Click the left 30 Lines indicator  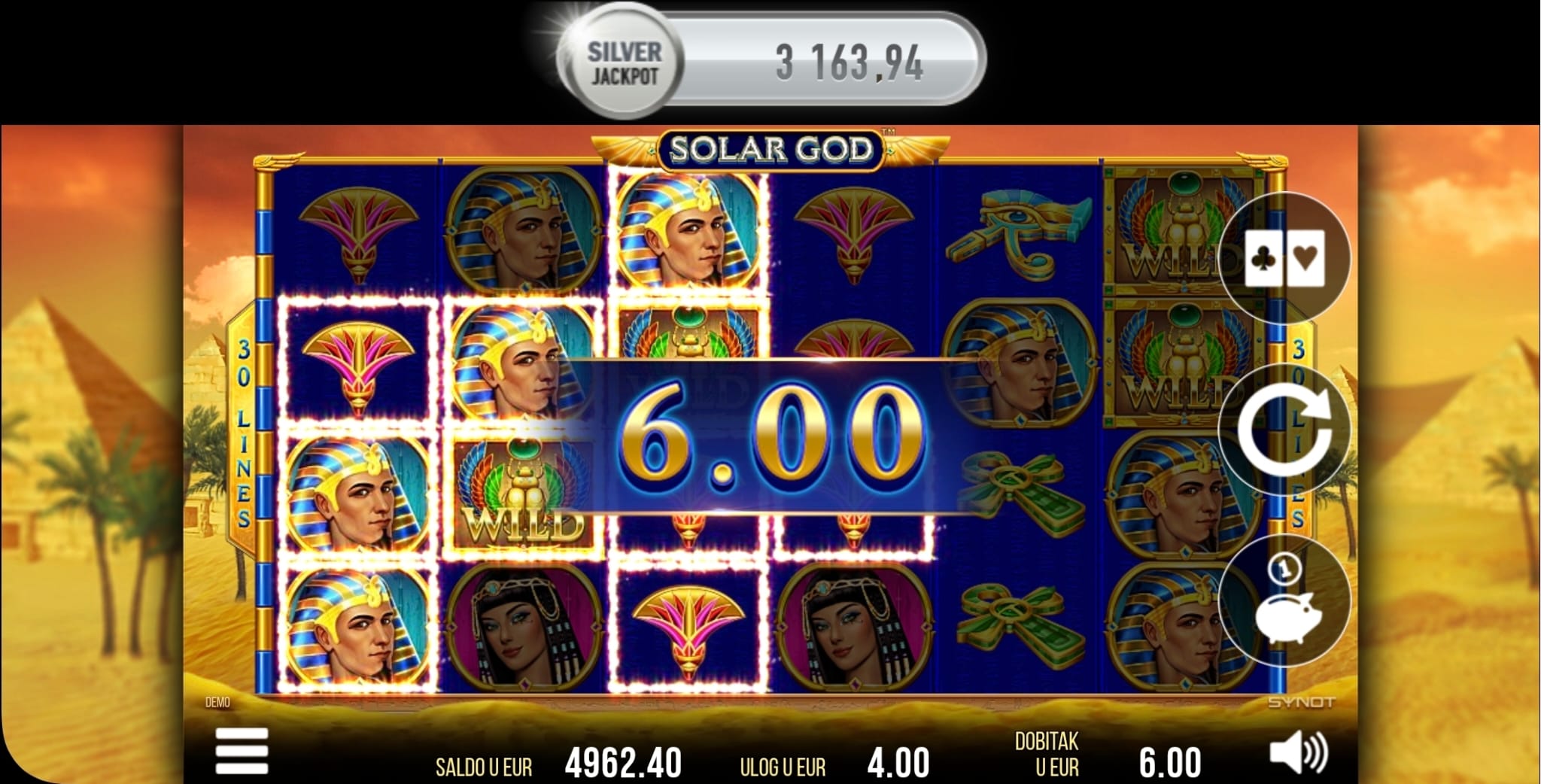243,433
